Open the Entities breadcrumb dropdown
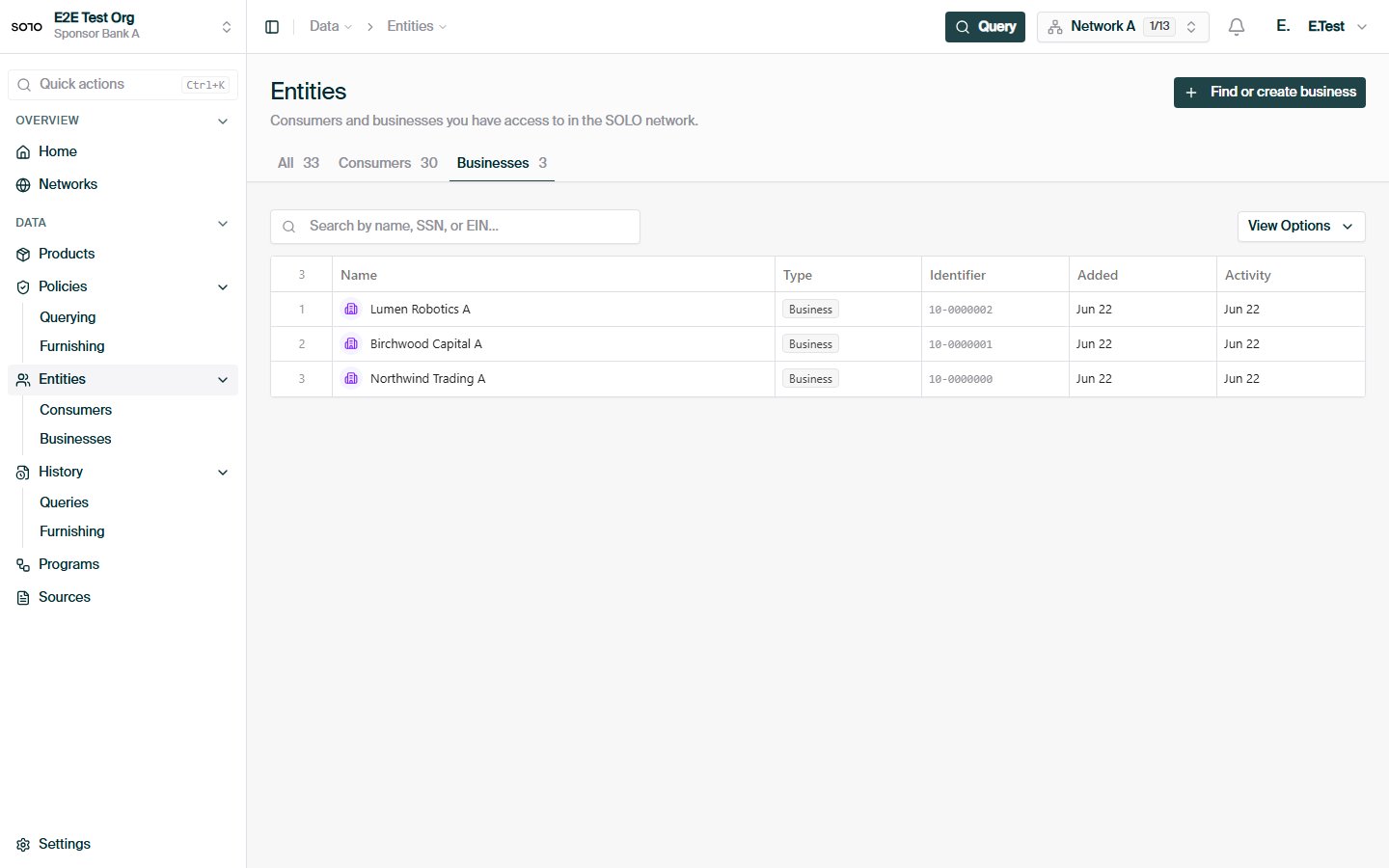The width and height of the screenshot is (1389, 868). coord(417,26)
